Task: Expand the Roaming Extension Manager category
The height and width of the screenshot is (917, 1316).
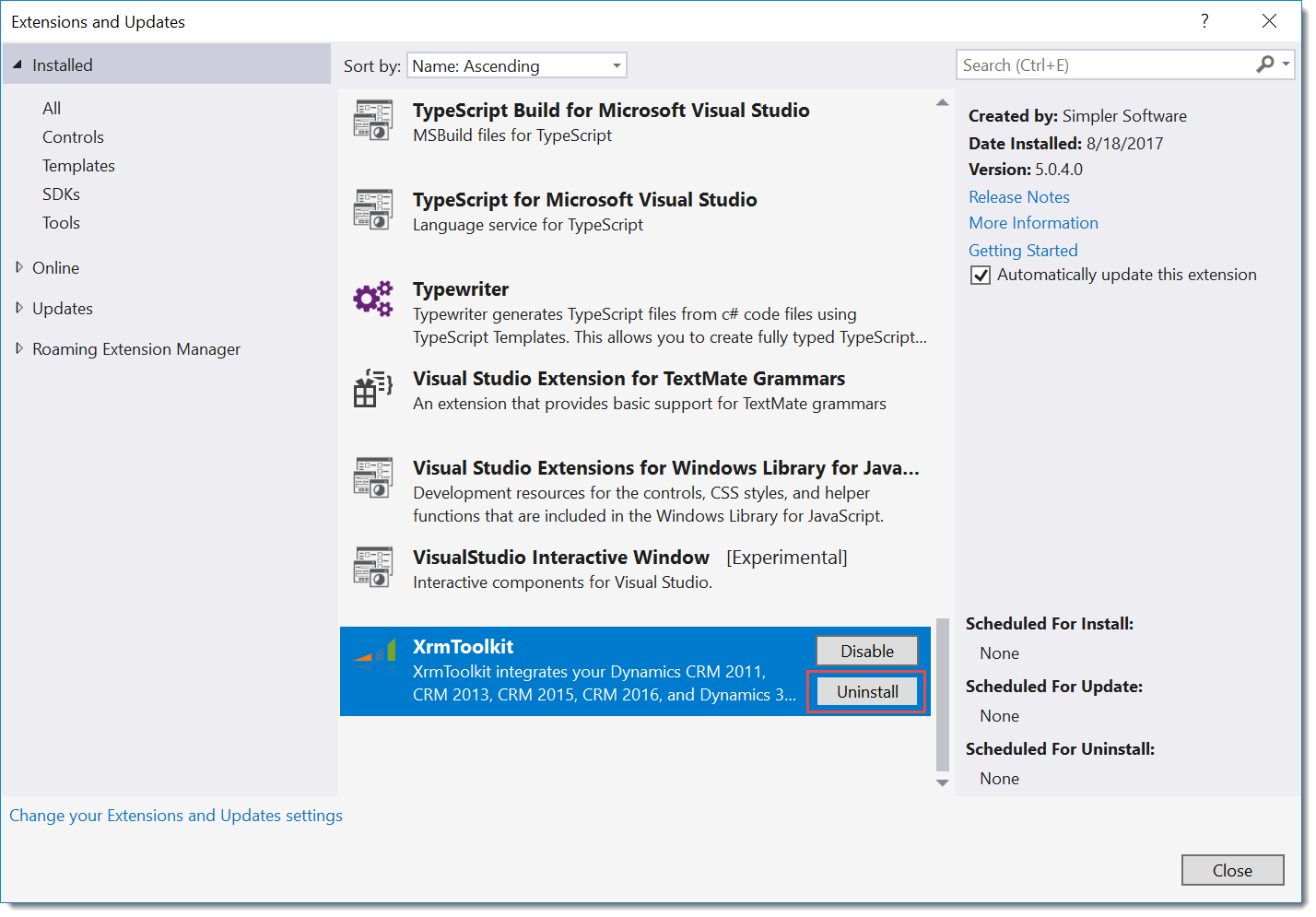Action: [x=19, y=348]
